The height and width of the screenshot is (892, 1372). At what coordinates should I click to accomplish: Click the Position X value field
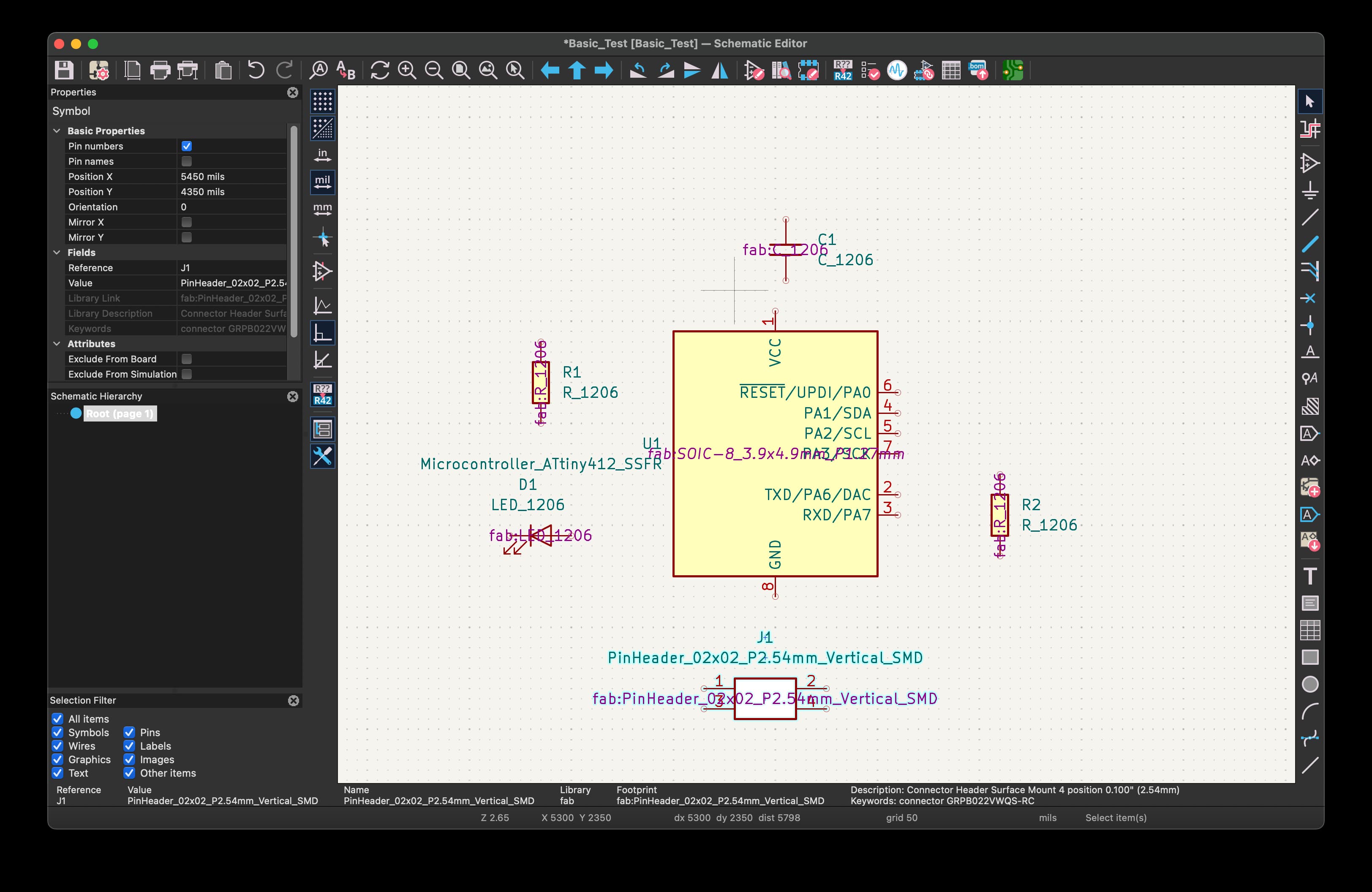click(231, 177)
